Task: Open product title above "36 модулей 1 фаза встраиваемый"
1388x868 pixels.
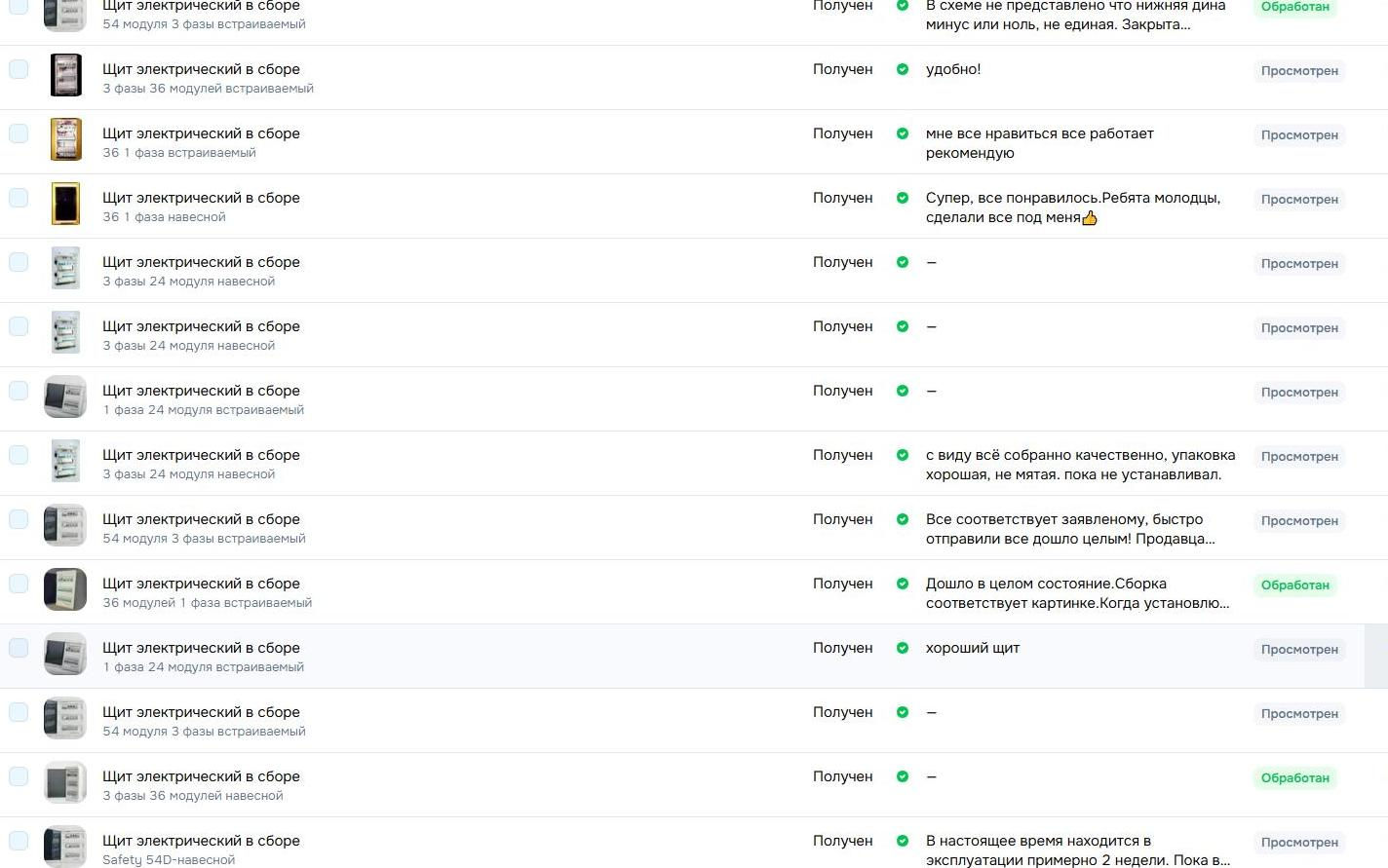Action: click(x=201, y=584)
